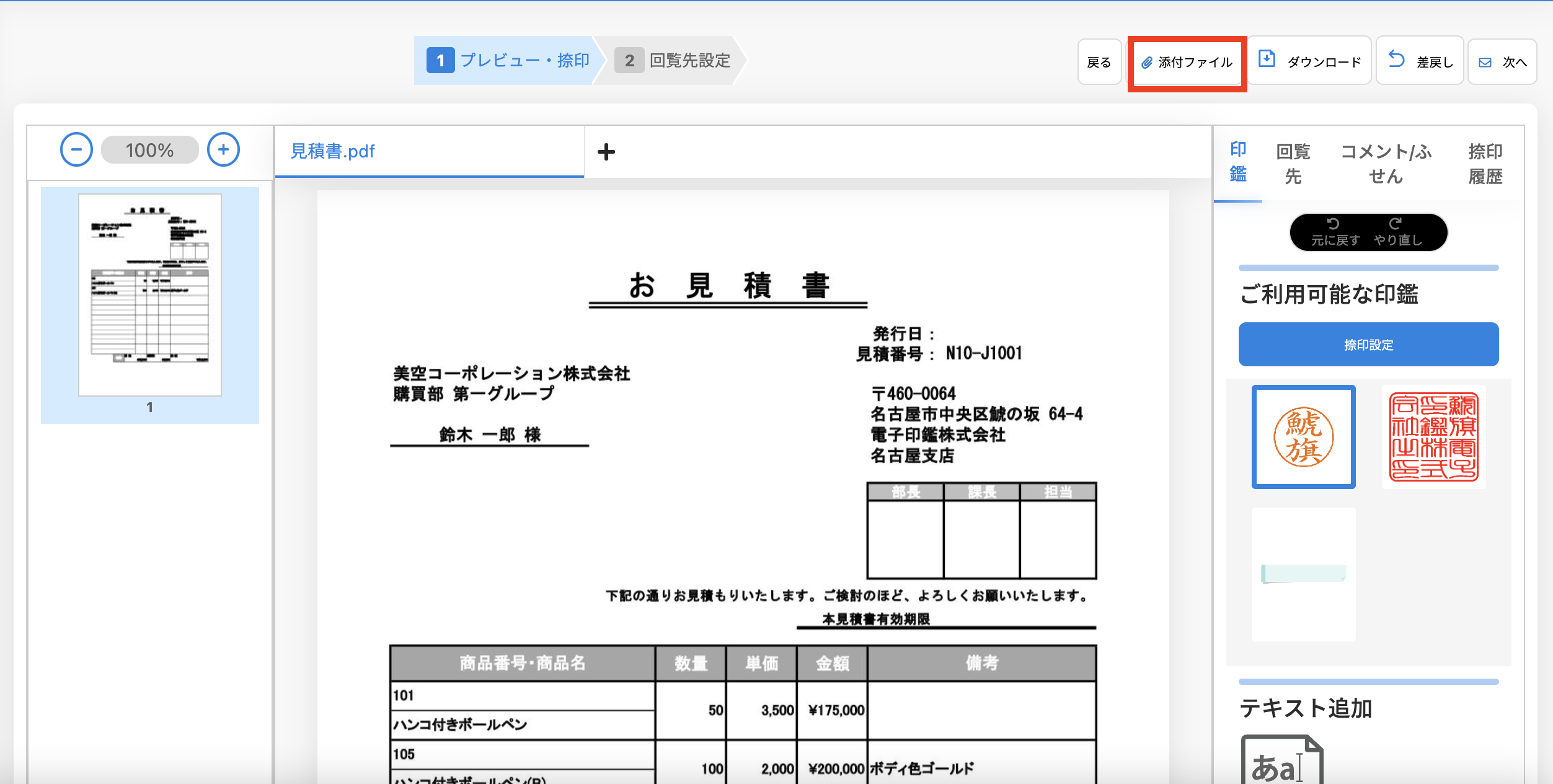1553x784 pixels.
Task: Open 添付ファイル attachments
Action: click(x=1187, y=62)
